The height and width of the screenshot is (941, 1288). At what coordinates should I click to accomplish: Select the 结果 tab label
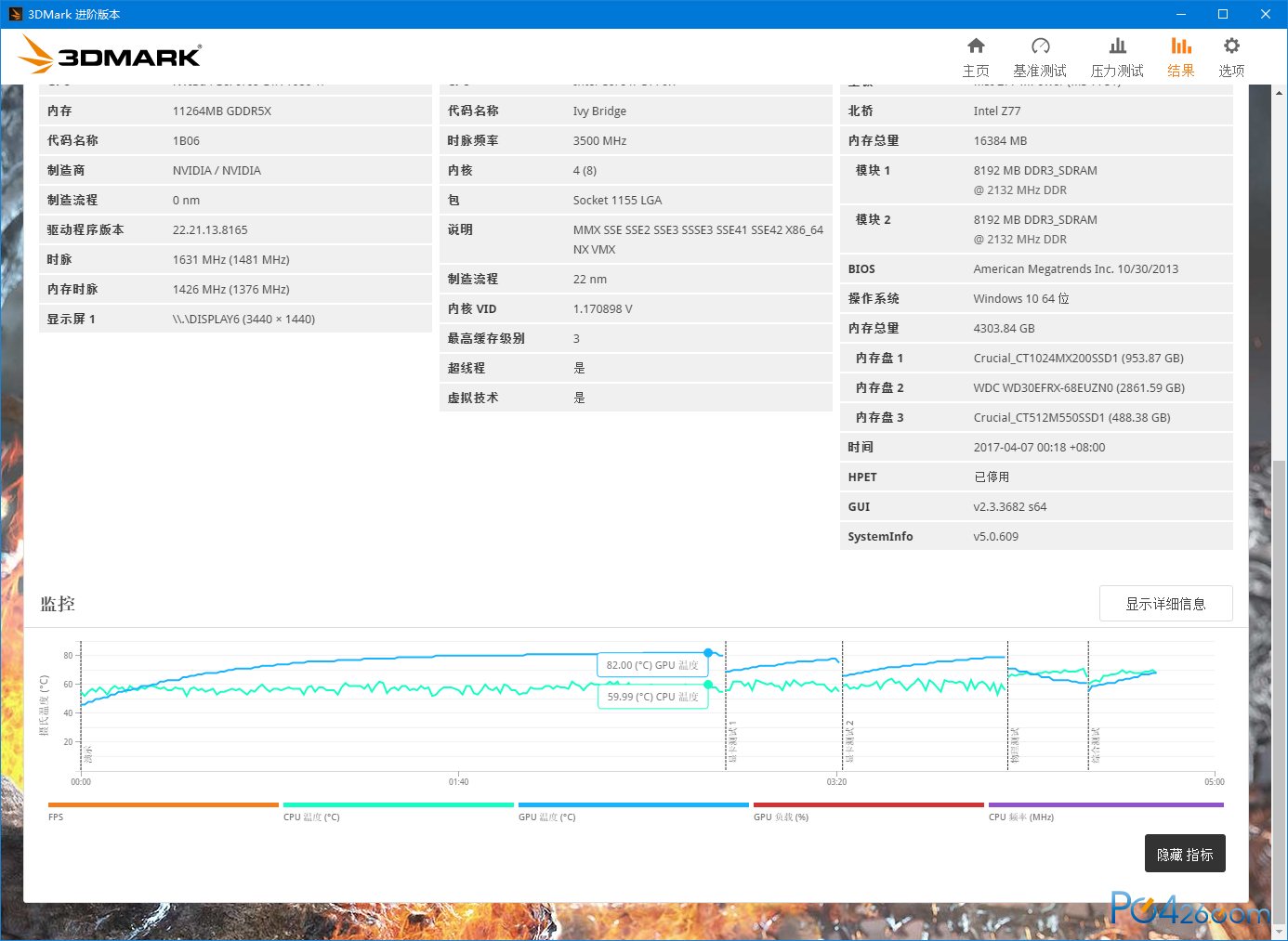tap(1181, 71)
